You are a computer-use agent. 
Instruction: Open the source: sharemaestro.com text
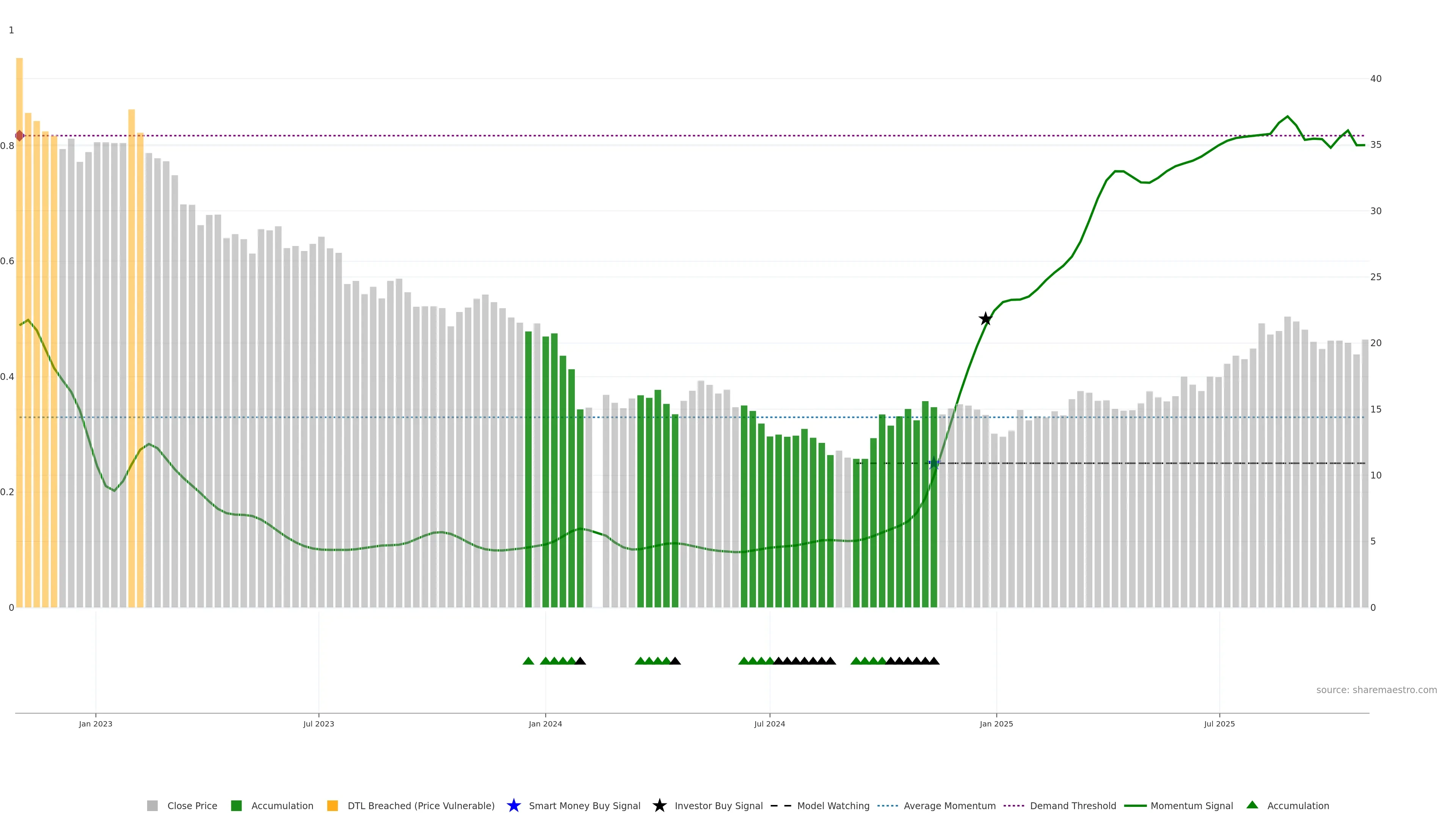point(1376,690)
